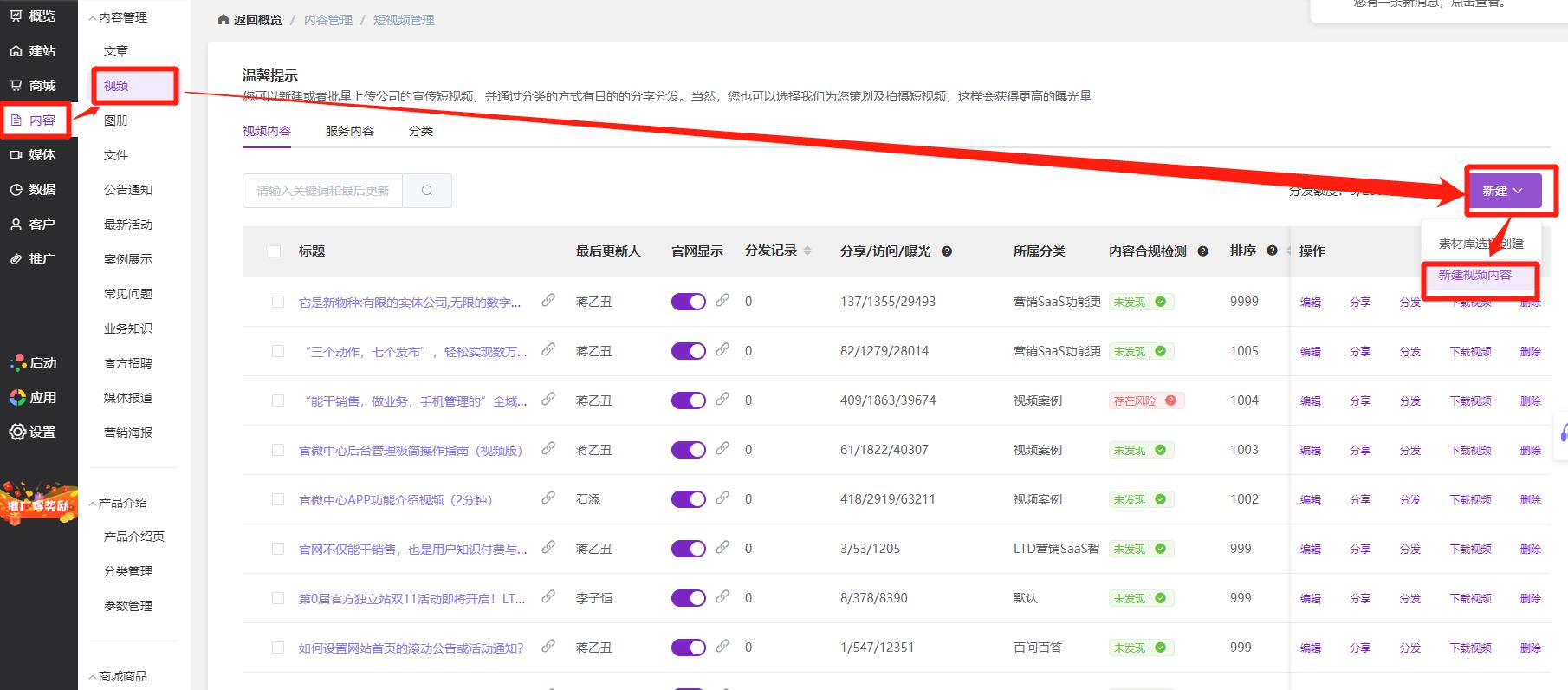Click 分发 for 官网不仅能干销售 row
This screenshot has height=690, width=1568.
click(1410, 550)
